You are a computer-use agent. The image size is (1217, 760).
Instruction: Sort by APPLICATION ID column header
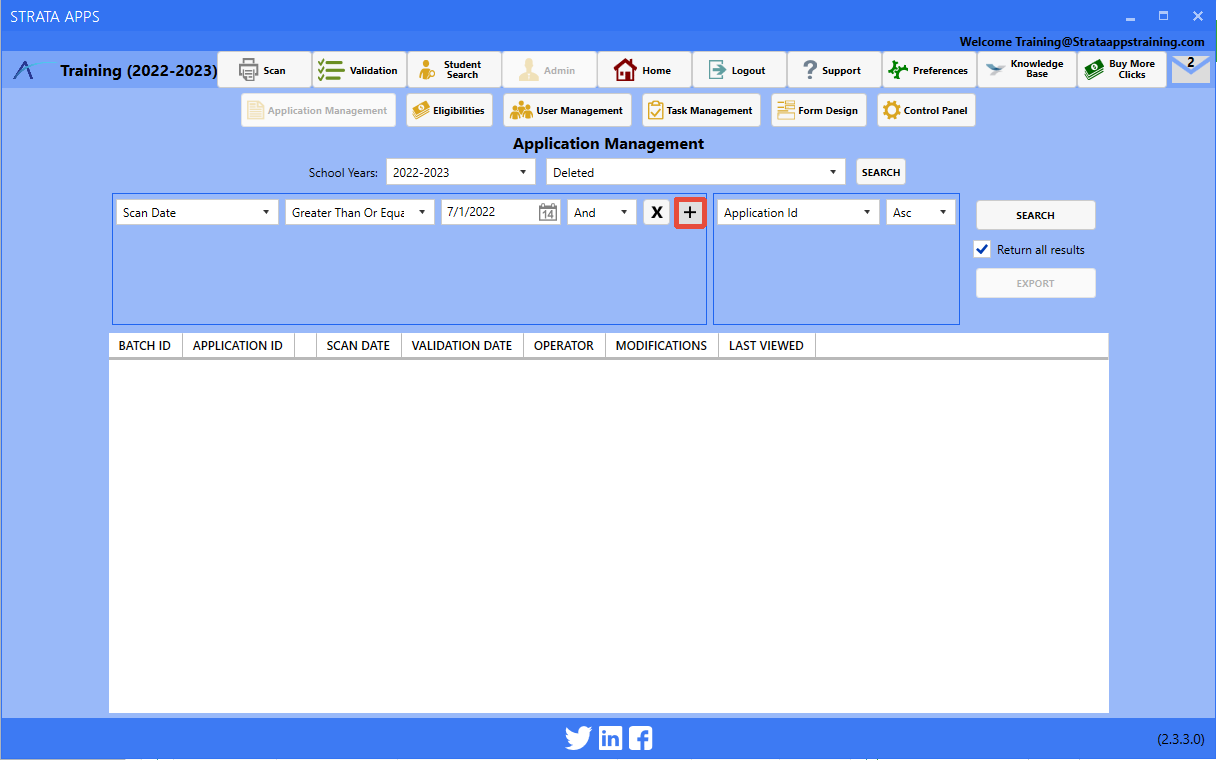click(238, 346)
